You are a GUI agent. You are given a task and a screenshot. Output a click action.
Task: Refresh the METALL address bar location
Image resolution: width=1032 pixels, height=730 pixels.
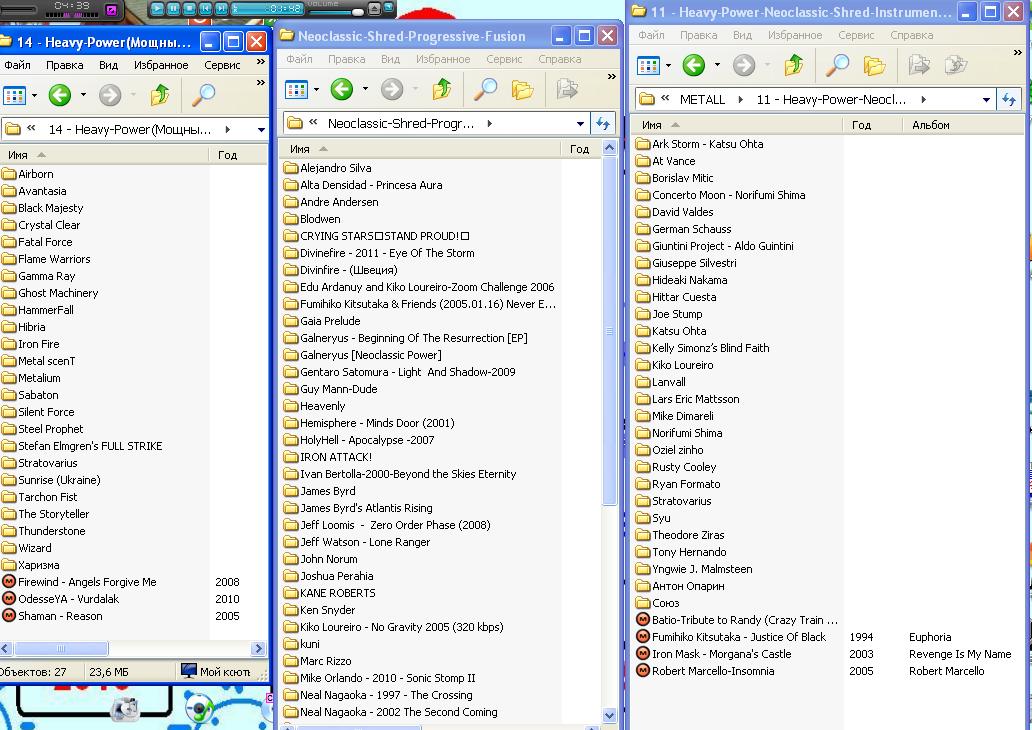1008,99
